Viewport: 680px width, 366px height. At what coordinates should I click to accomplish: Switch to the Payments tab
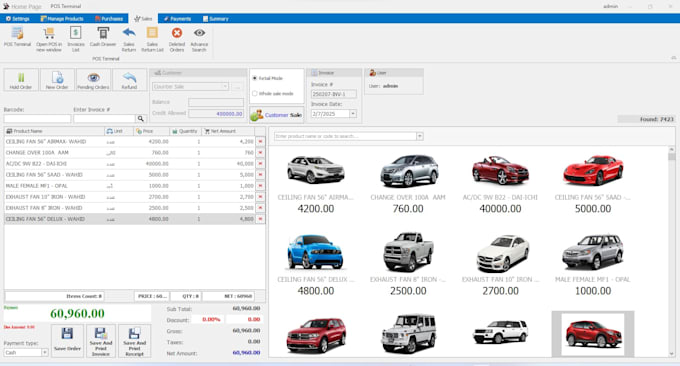177,19
